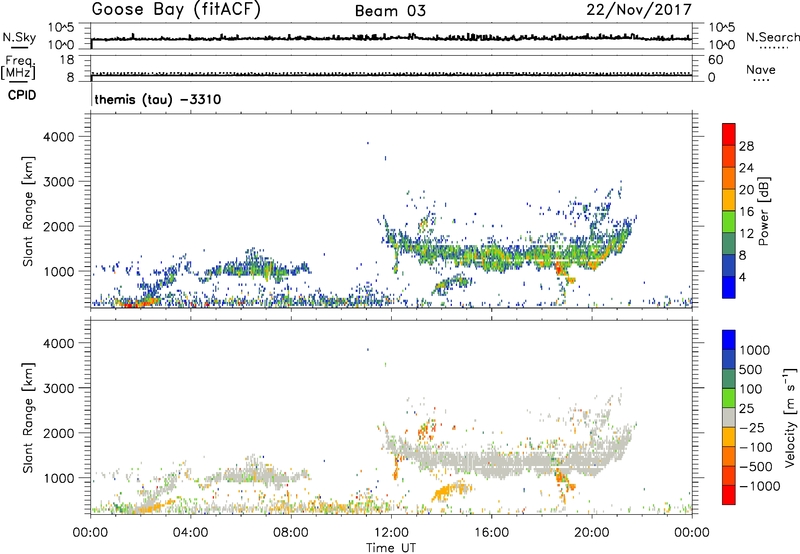The height and width of the screenshot is (554, 800).
Task: Click the "-100" label on velocity colorbar
Action: (756, 447)
